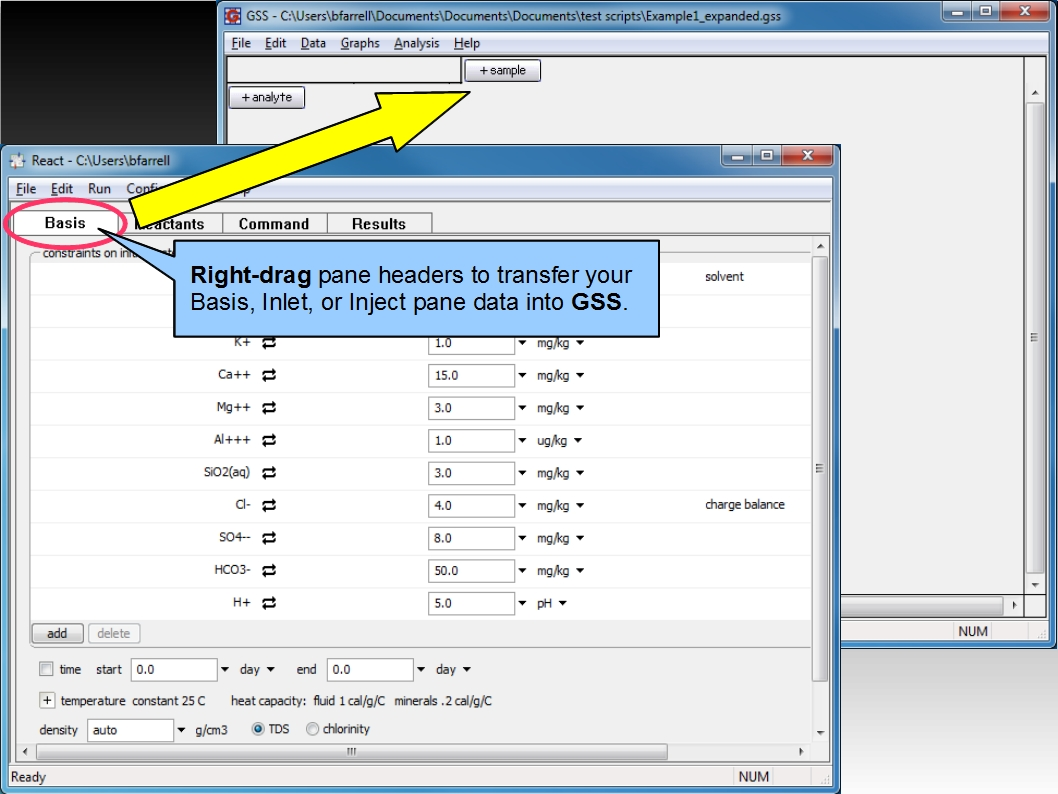The width and height of the screenshot is (1058, 794).
Task: Click the swap icon next to Cl-
Action: click(x=269, y=505)
